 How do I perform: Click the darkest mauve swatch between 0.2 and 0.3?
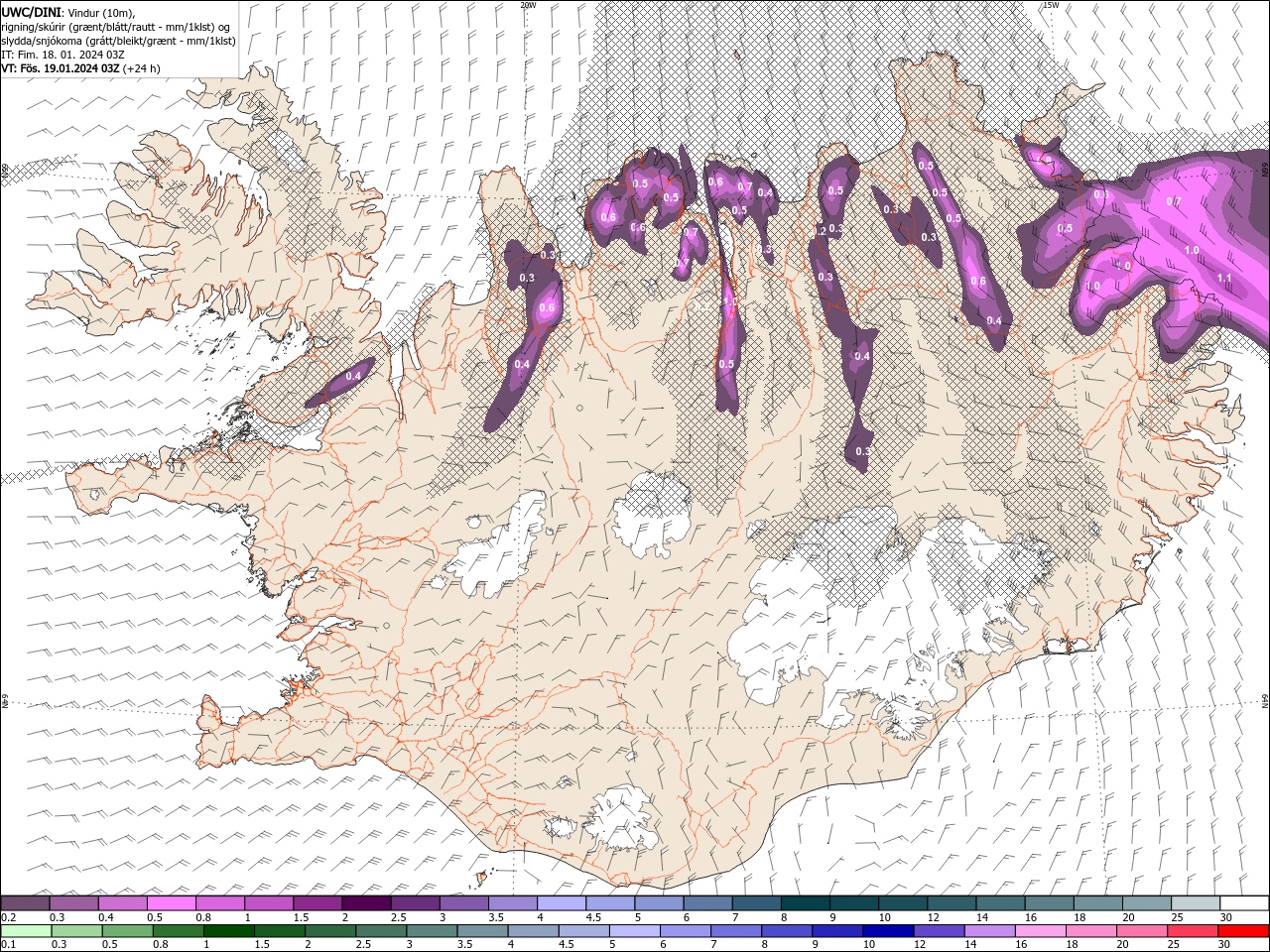[26, 903]
